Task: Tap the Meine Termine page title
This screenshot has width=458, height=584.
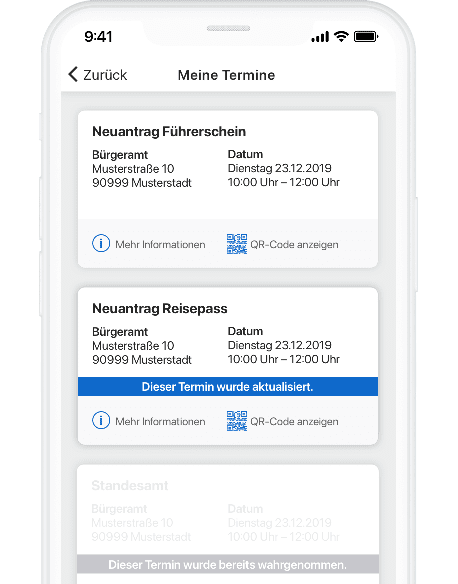Action: [226, 75]
